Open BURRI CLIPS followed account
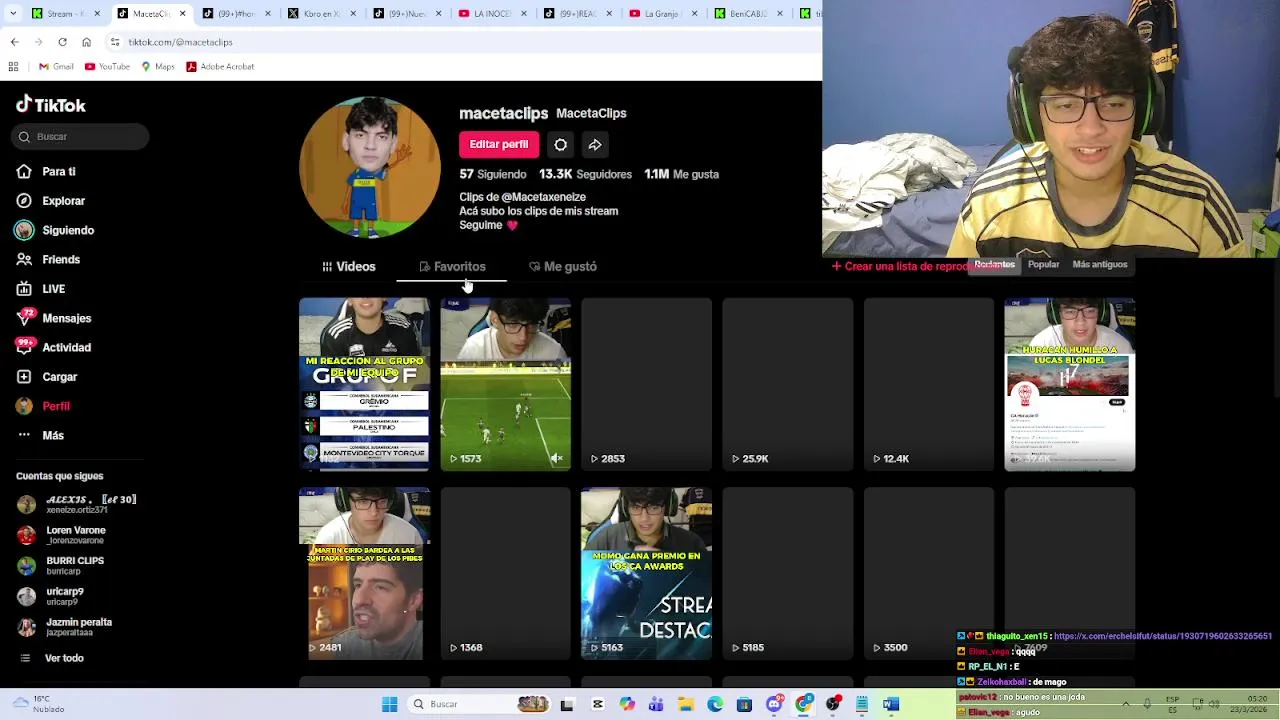 pos(61,566)
